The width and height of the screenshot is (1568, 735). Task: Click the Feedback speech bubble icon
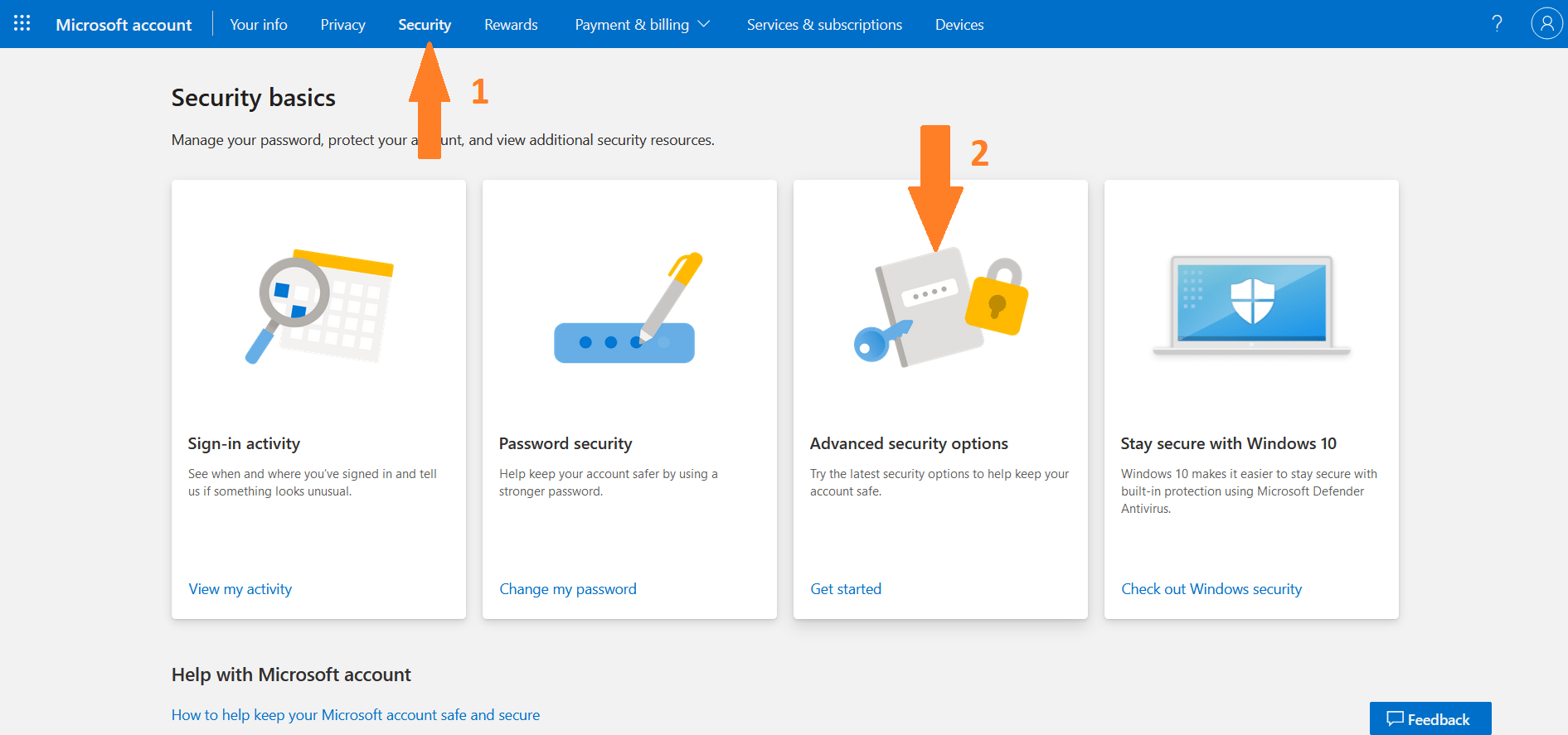(x=1395, y=719)
